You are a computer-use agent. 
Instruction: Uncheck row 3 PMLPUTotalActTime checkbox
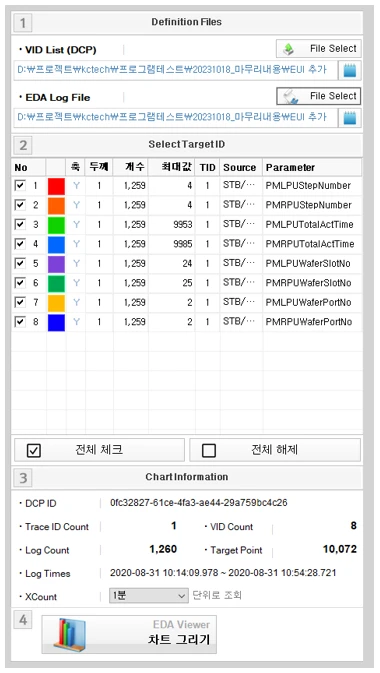pyautogui.click(x=20, y=224)
